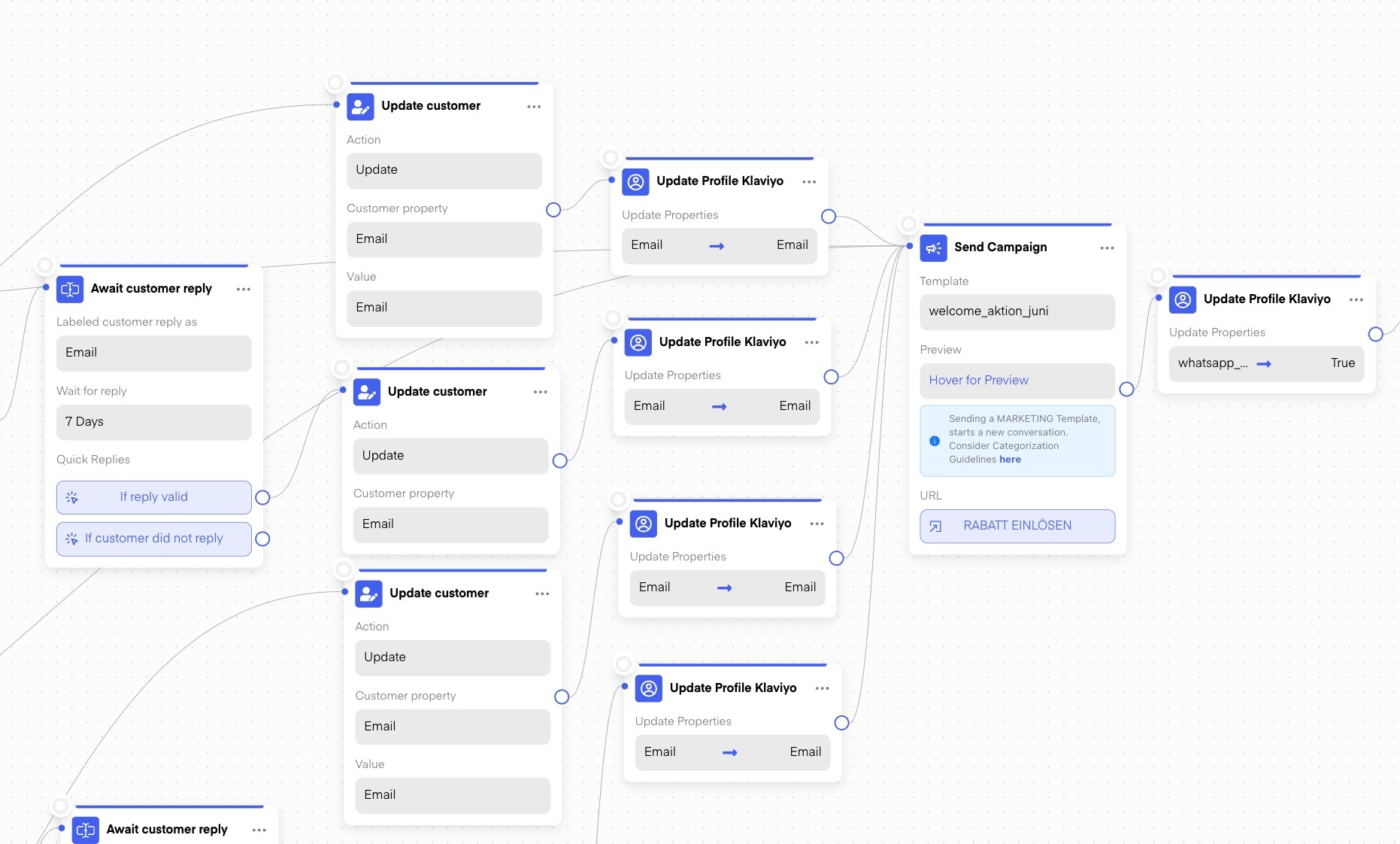The image size is (1400, 844).
Task: Open the Labeled customer reply as Email field
Action: pyautogui.click(x=154, y=353)
